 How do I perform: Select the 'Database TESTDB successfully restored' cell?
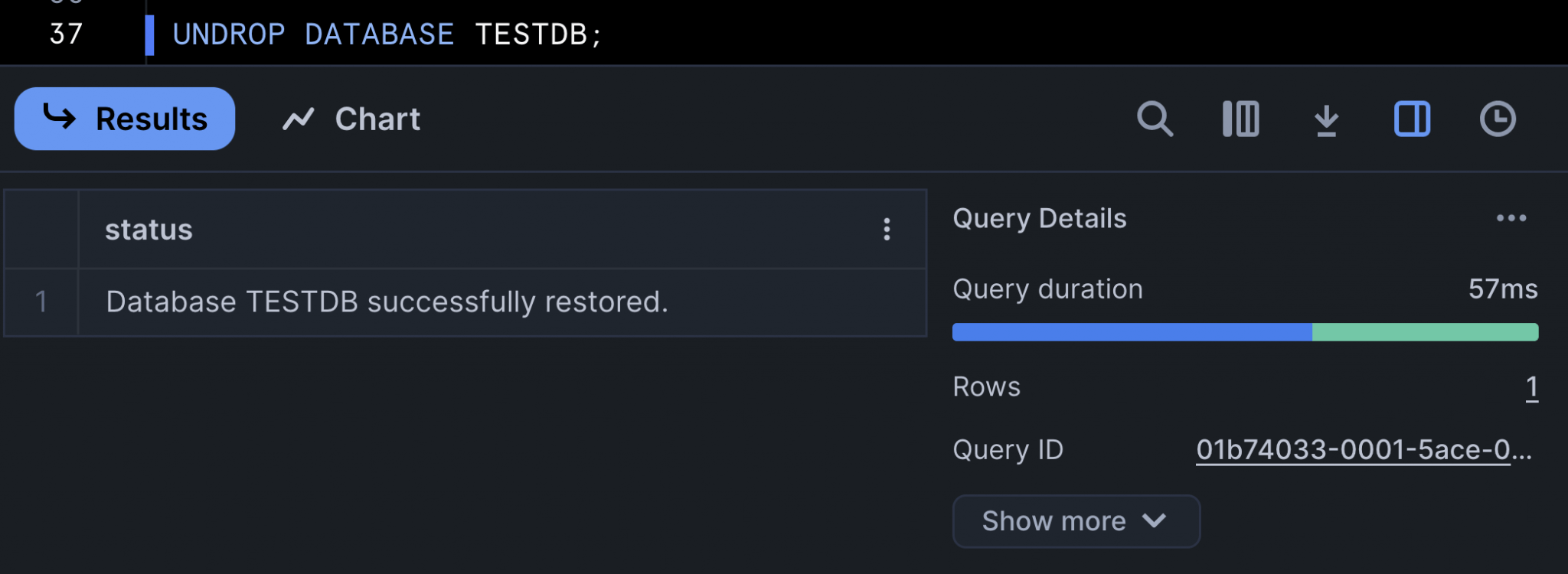point(387,302)
